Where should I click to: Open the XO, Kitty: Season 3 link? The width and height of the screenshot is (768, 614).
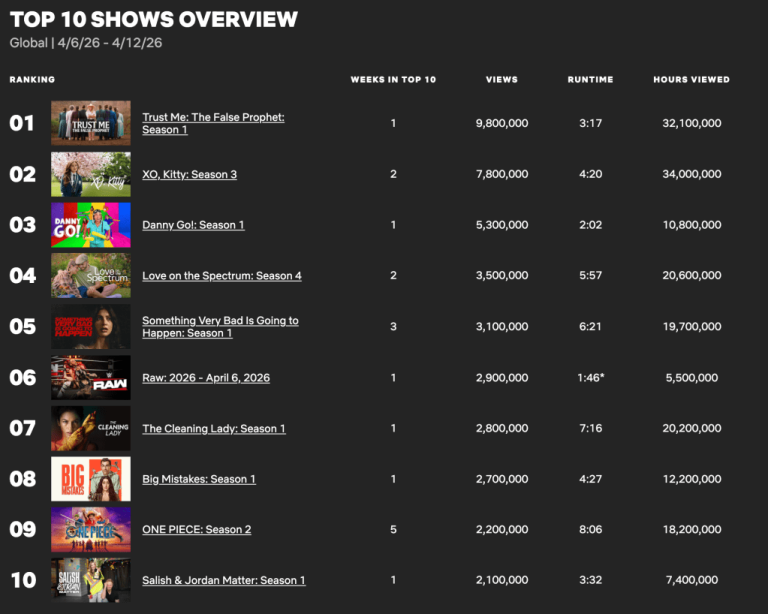tap(190, 174)
